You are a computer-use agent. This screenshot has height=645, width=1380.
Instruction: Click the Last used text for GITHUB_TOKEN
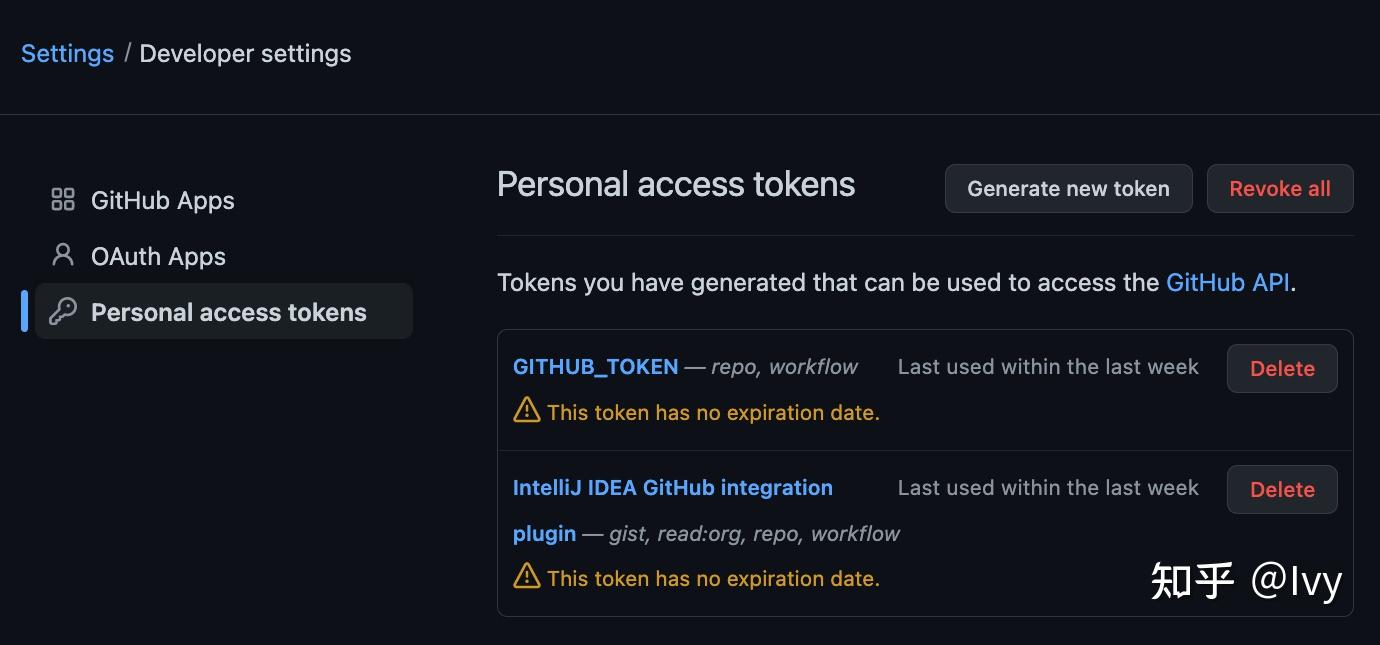(x=1048, y=366)
